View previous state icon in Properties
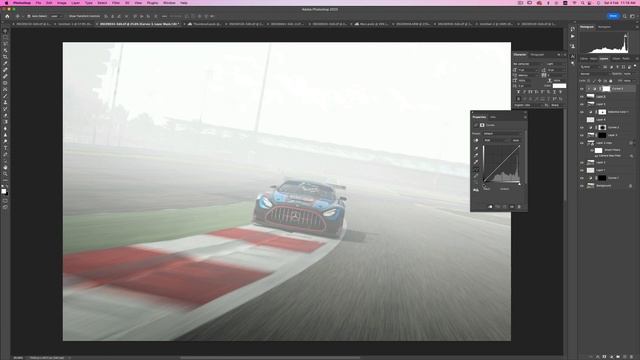This screenshot has width=640, height=360. [498, 207]
